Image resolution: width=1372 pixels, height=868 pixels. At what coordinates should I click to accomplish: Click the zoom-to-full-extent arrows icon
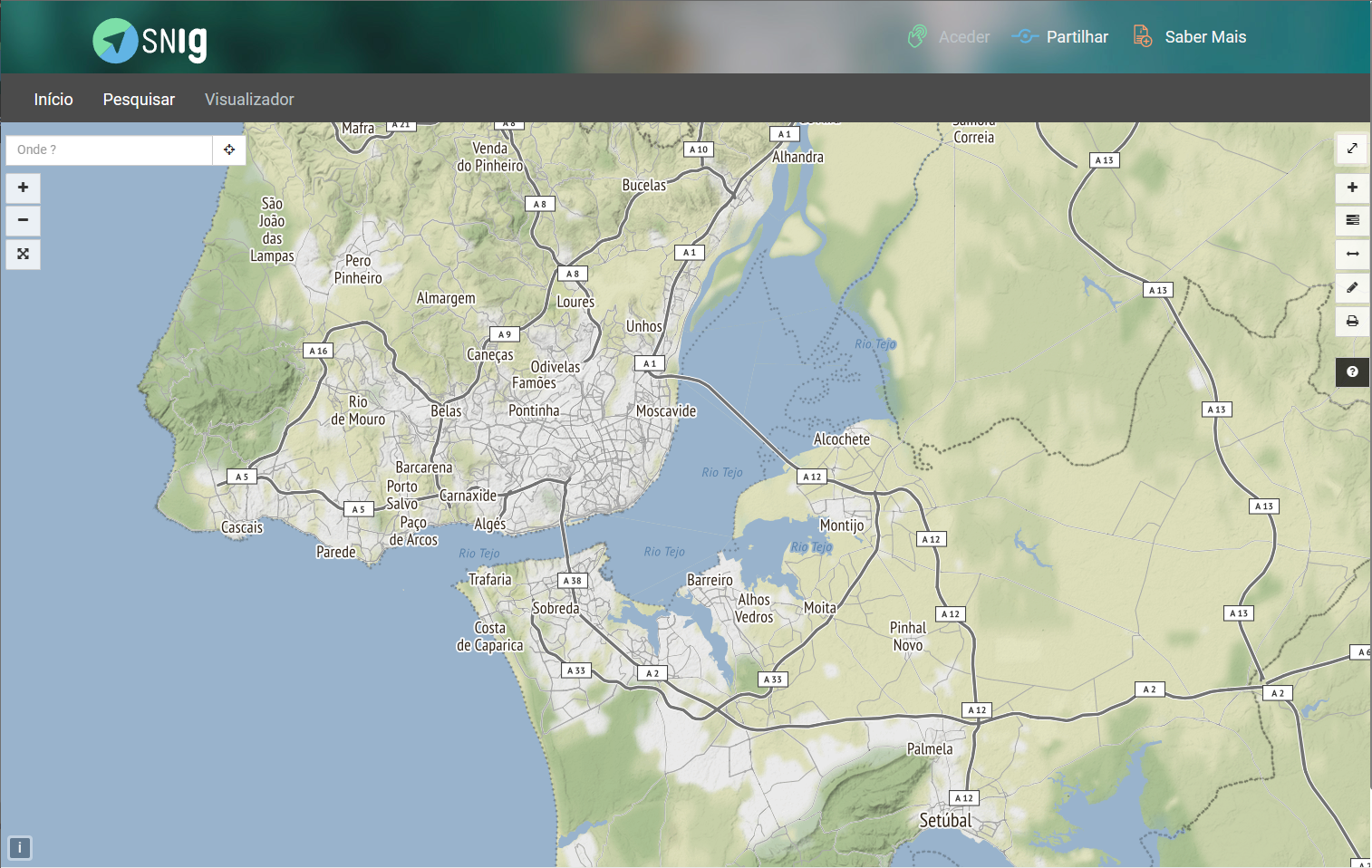pos(24,254)
